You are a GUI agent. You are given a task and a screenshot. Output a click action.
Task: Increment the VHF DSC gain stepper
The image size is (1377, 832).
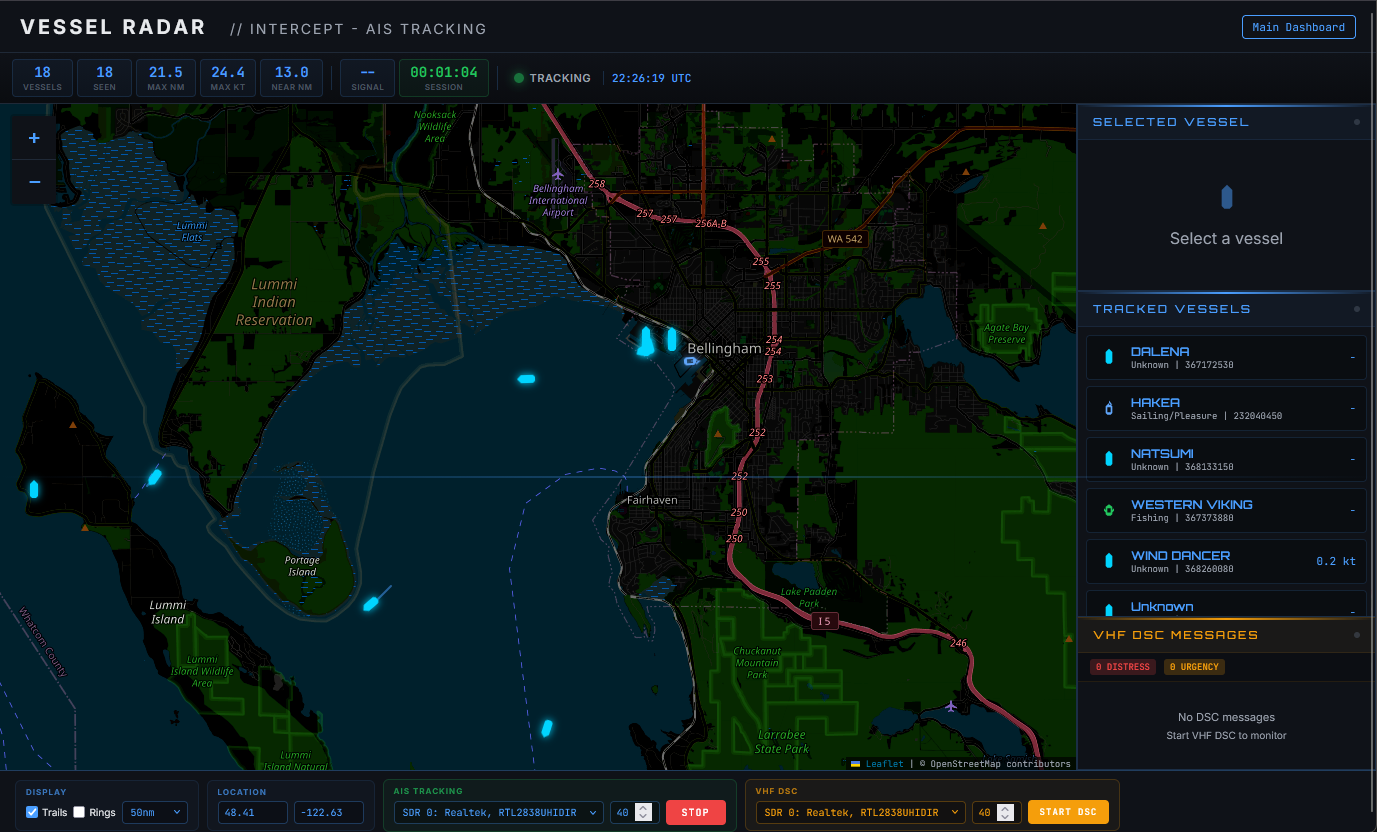click(1006, 807)
